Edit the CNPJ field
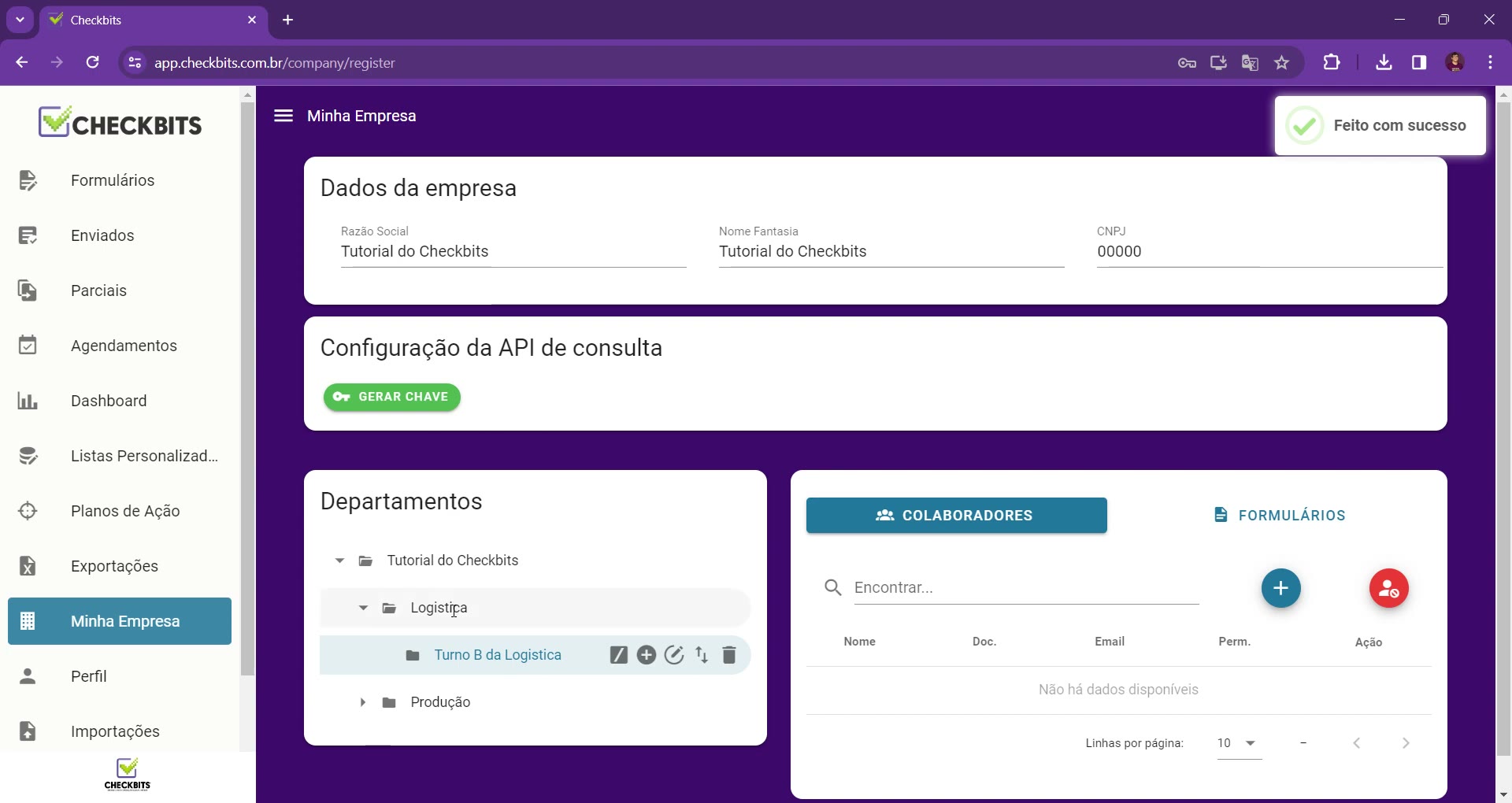This screenshot has height=803, width=1512. [1269, 252]
